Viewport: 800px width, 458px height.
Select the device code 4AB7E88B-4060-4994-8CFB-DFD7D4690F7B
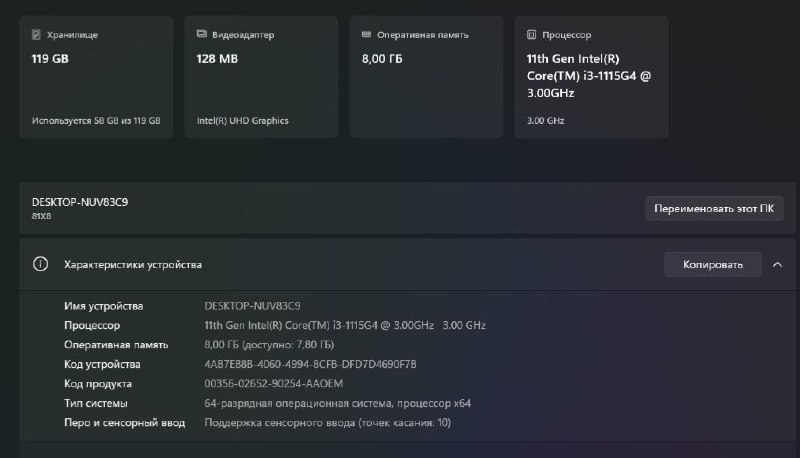310,364
